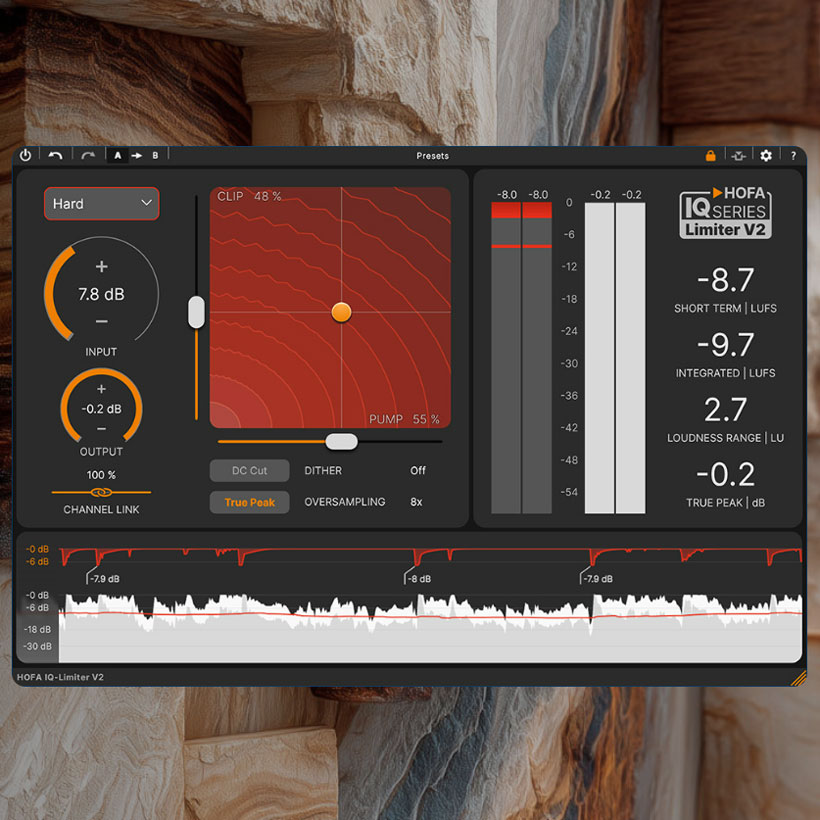Increase input gain with the plus sign
Screen dimensions: 820x820
(x=101, y=267)
